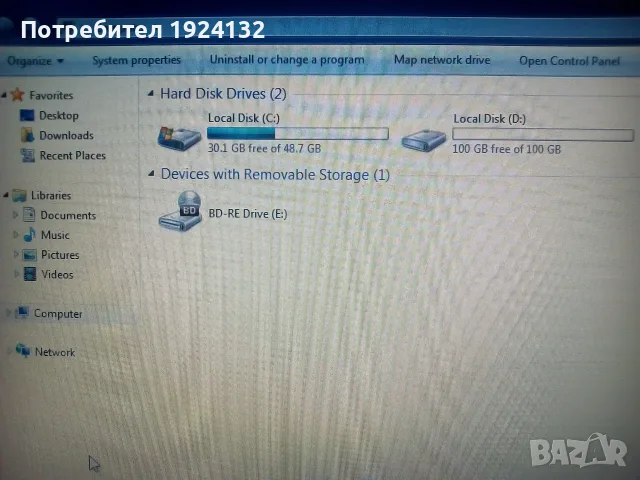This screenshot has width=640, height=480.
Task: Expand the Pictures library tree node
Action: click(x=16, y=254)
